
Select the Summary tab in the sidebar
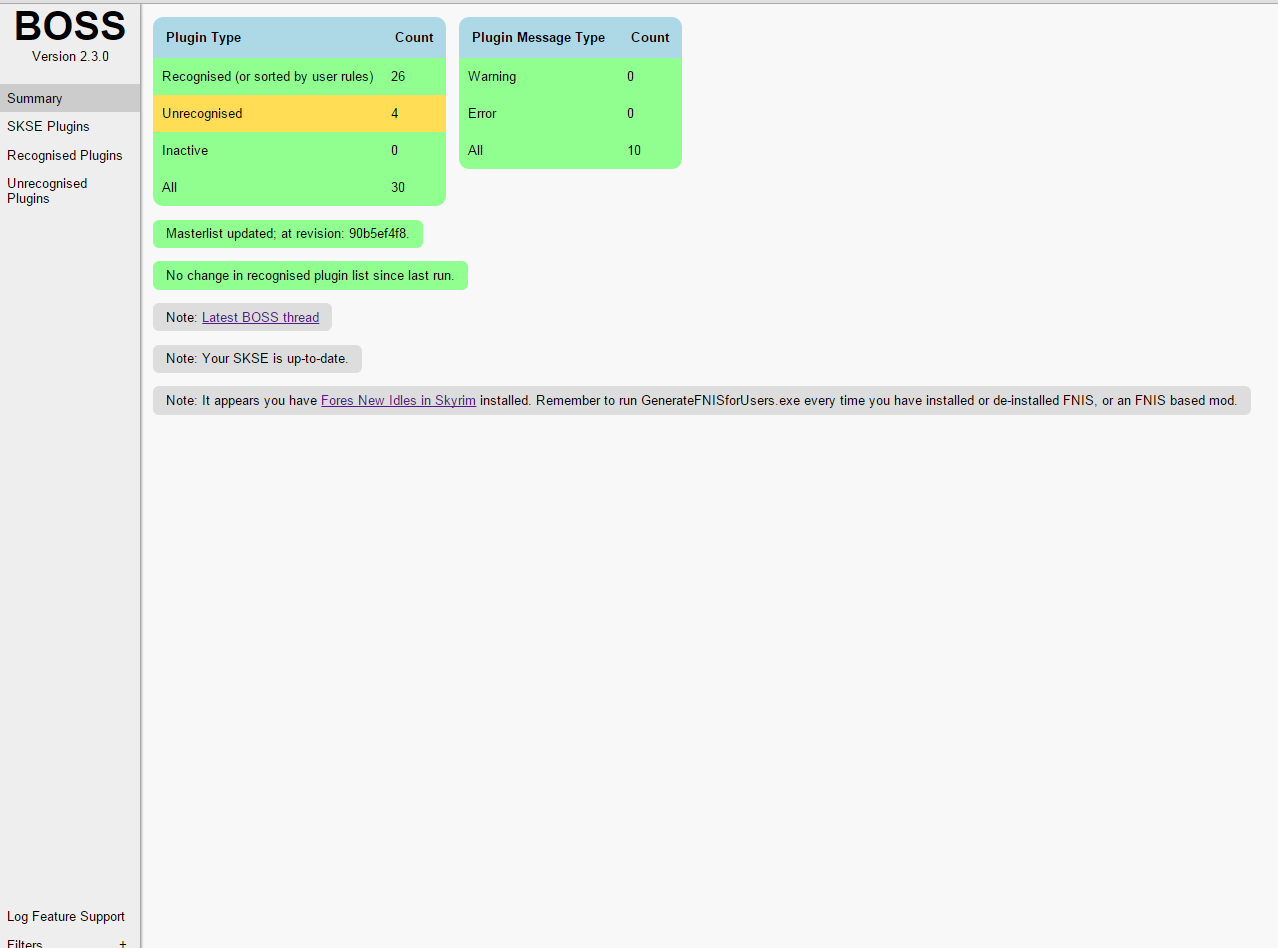coord(34,98)
